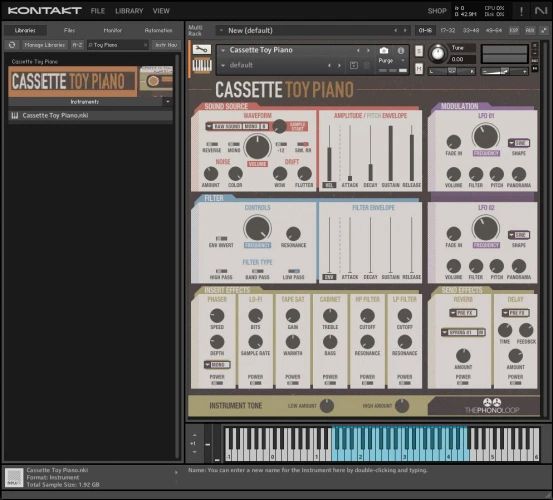The height and width of the screenshot is (500, 553).
Task: Open the instrument info icon
Action: coord(401,50)
